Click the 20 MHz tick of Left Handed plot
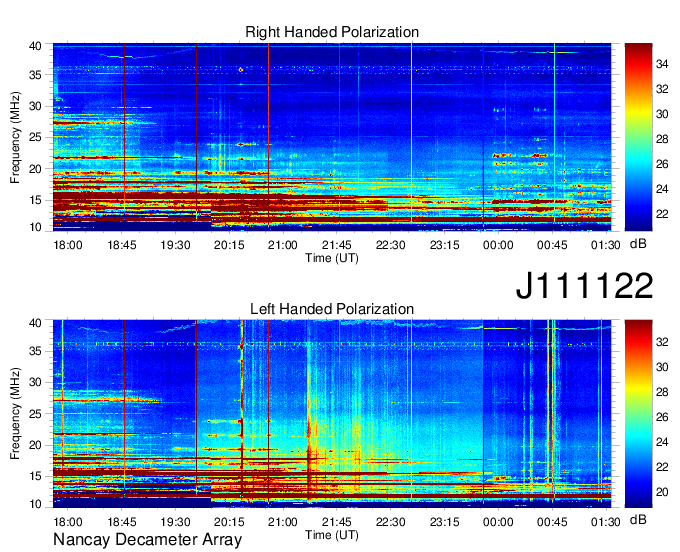Image resolution: width=680 pixels, height=552 pixels. click(35, 445)
